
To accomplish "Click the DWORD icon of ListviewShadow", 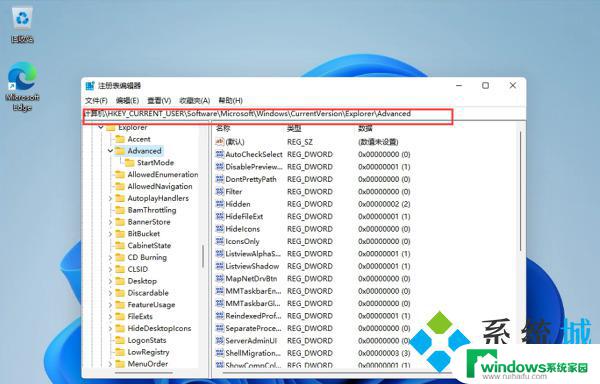I will click(220, 266).
